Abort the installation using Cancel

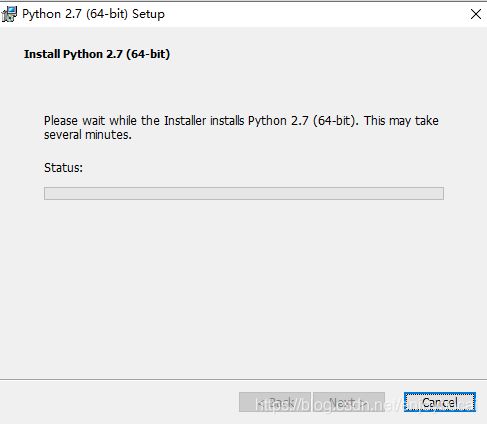[440, 402]
